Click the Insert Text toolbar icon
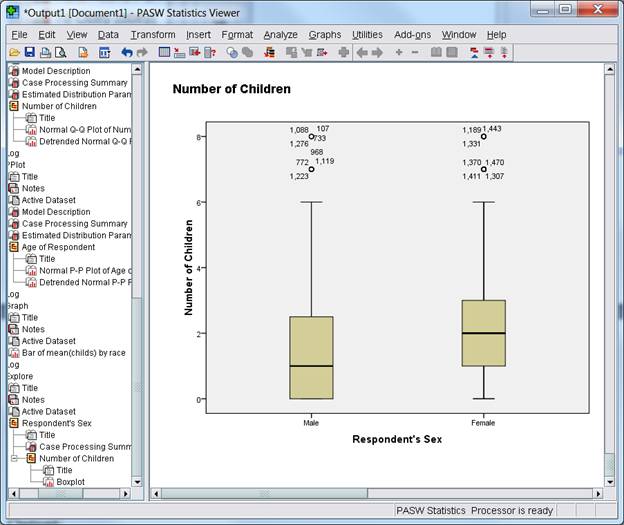Screen dimensions: 624x525 pyautogui.click(x=504, y=52)
